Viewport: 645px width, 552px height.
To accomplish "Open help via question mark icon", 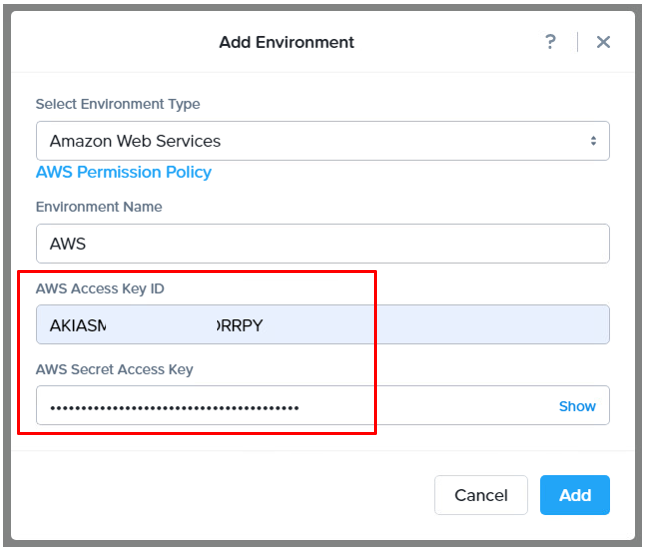I will tap(550, 42).
